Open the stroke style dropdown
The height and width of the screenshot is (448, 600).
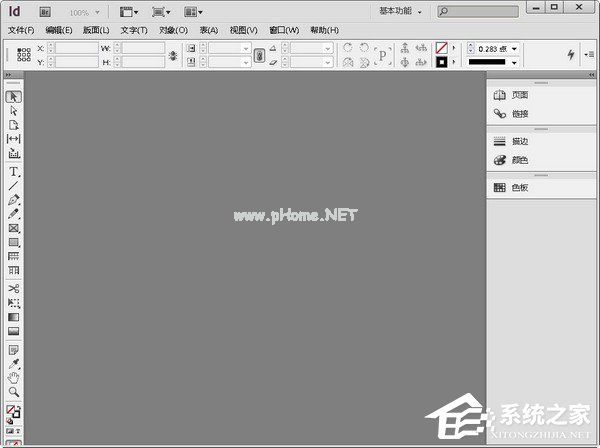click(514, 62)
